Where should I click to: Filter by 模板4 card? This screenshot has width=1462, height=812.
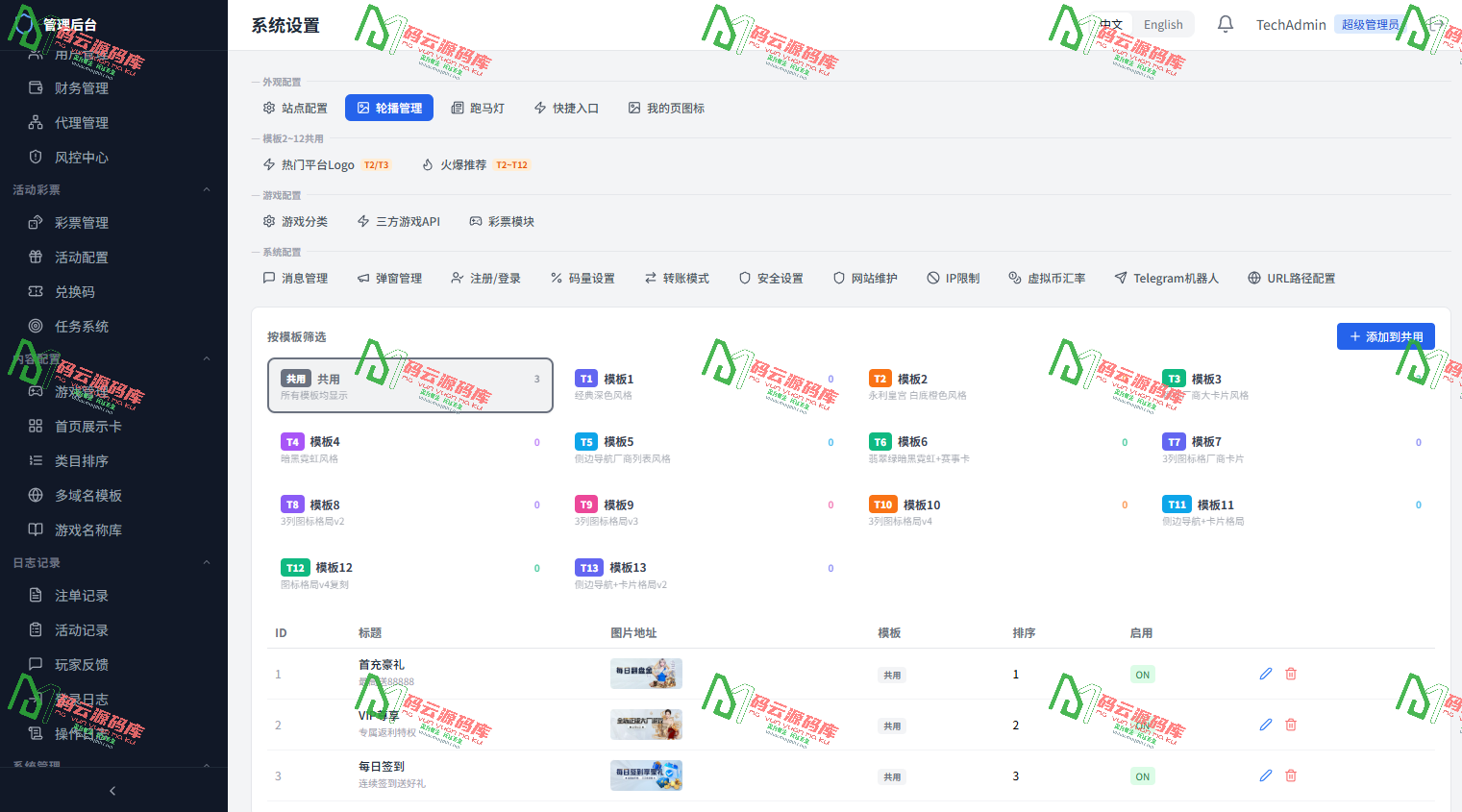click(x=410, y=449)
